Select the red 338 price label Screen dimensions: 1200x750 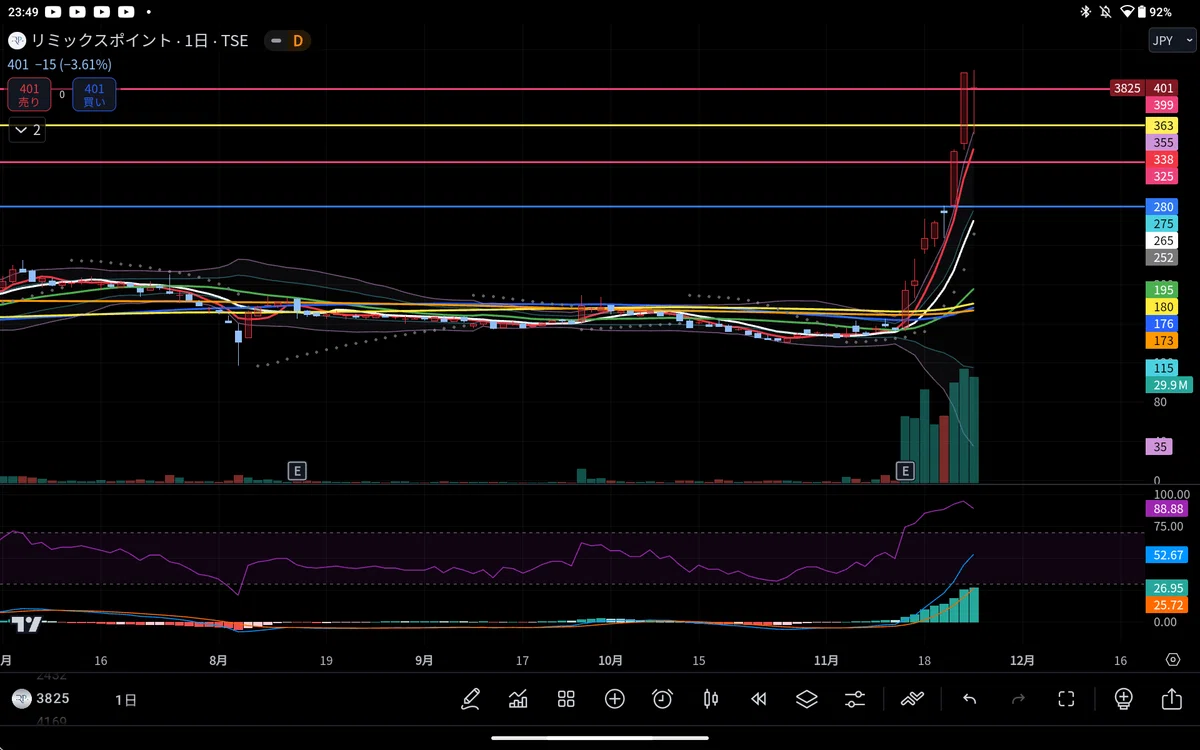point(1163,160)
